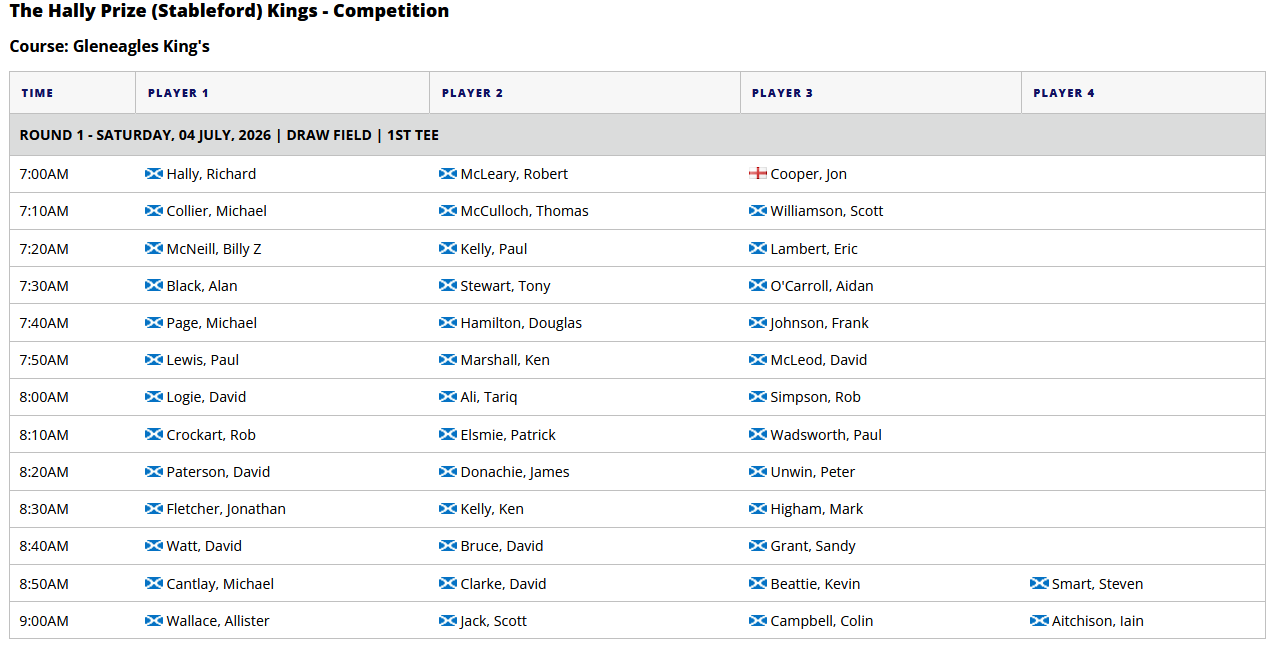Screen dimensions: 1276x647
Task: Click England flag icon beside Cooper, Jon
Action: [x=758, y=174]
